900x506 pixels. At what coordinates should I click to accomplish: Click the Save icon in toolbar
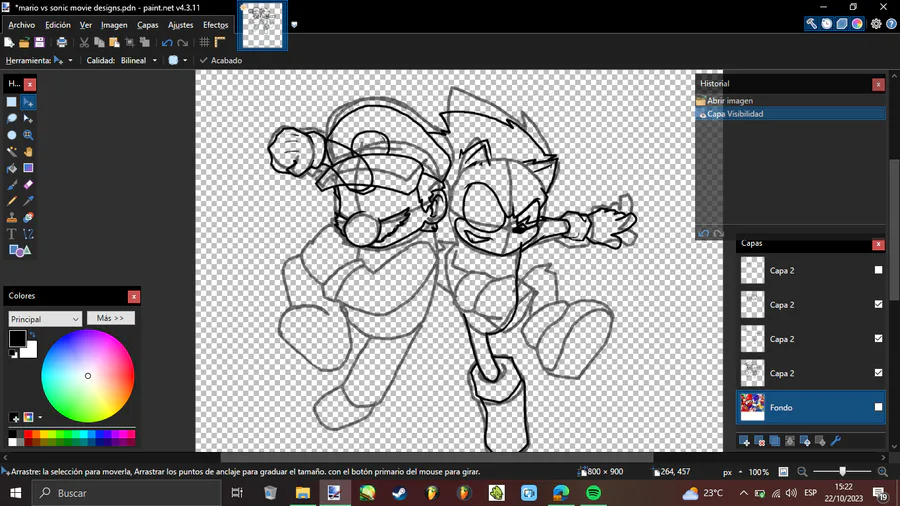pyautogui.click(x=39, y=42)
